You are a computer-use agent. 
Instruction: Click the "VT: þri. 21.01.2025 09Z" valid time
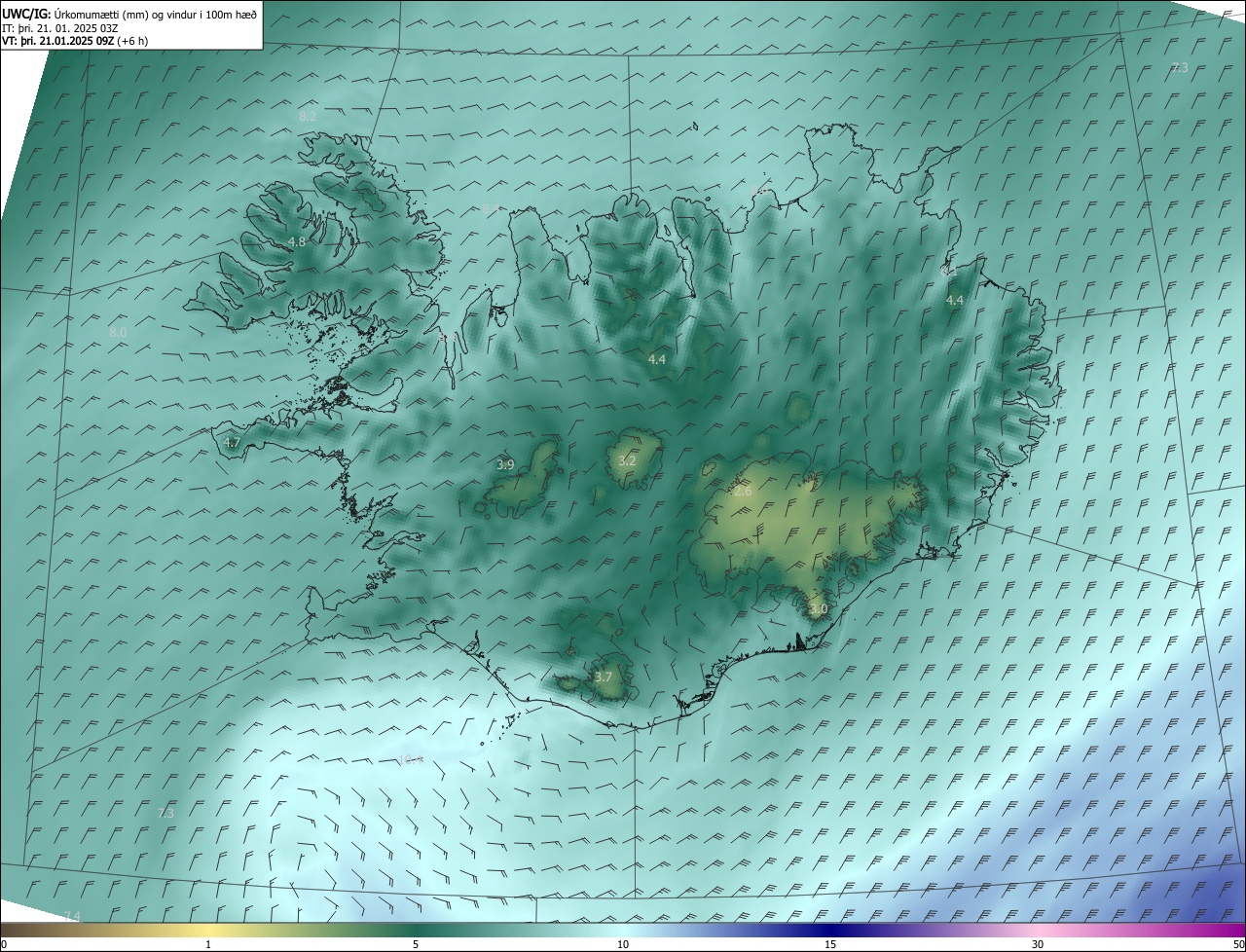[x=57, y=41]
